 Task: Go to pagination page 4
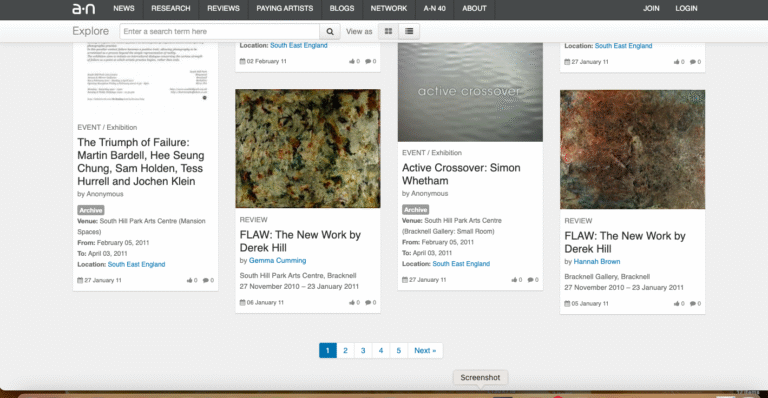coord(381,351)
